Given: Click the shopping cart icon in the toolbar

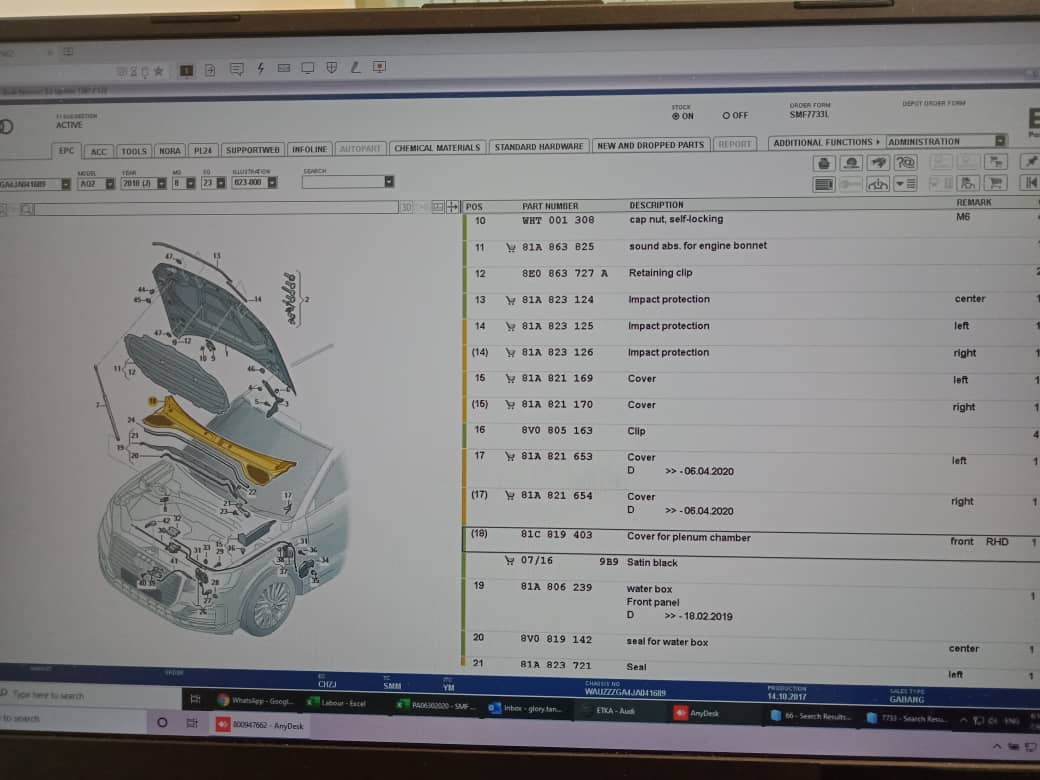Looking at the screenshot, I should [x=995, y=183].
